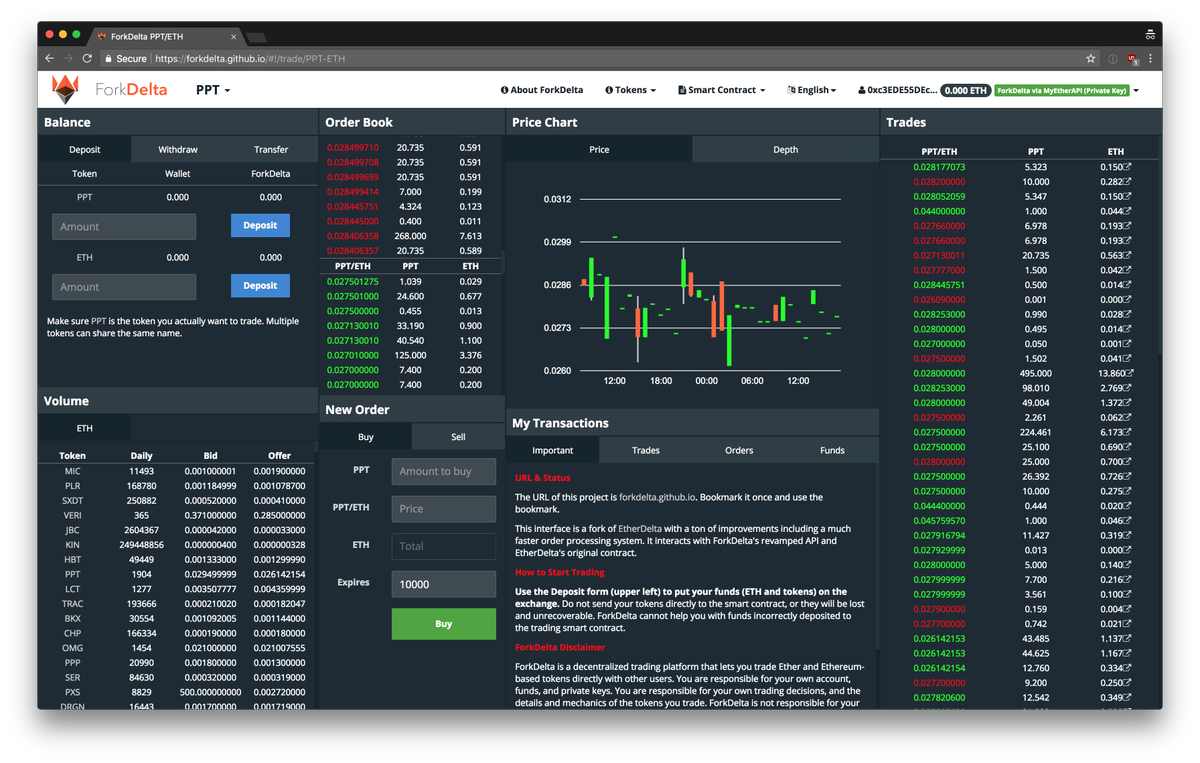Focus the Expires field showing 10000
The image size is (1200, 763).
444,584
